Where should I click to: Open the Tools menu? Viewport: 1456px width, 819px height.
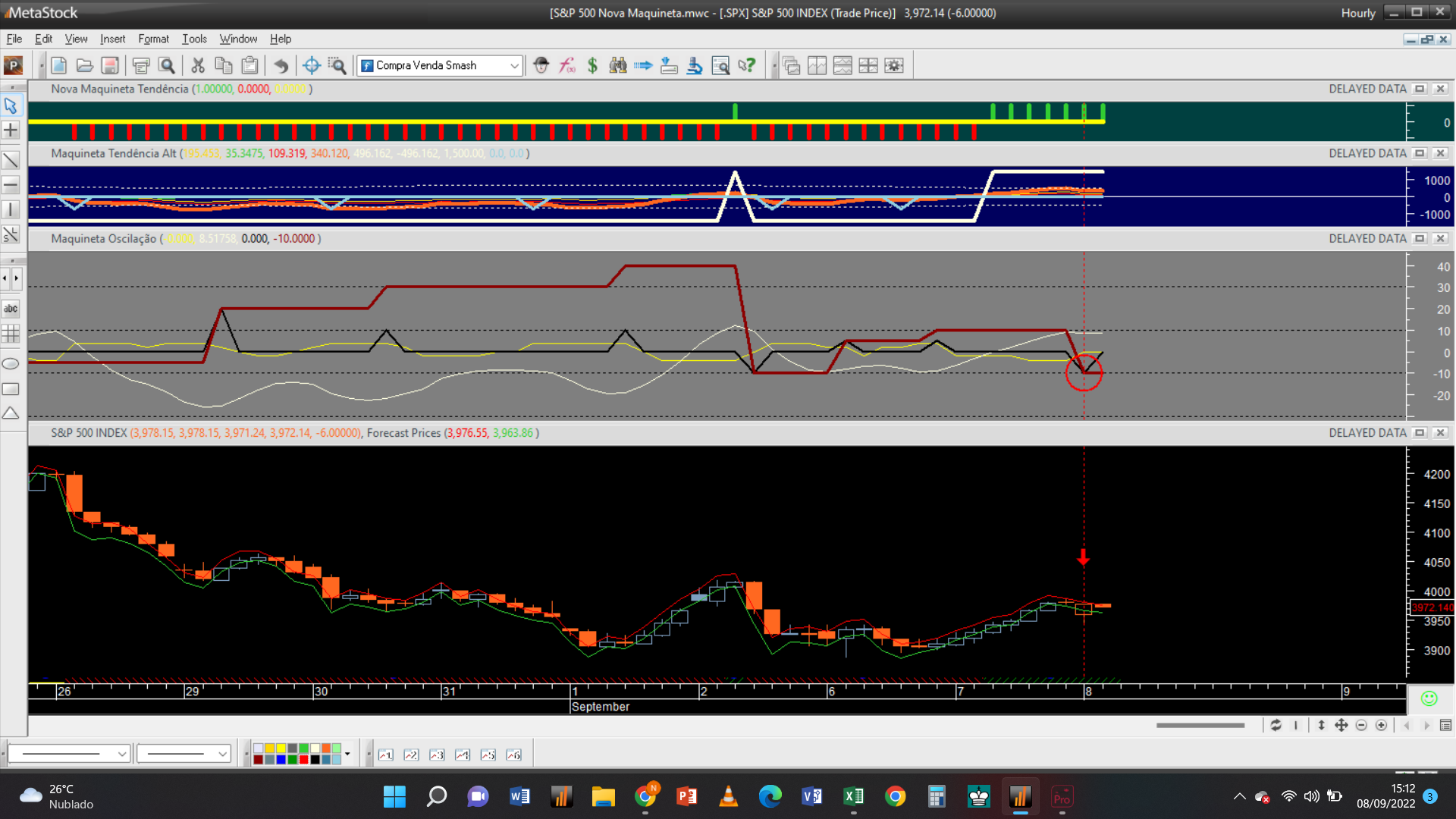point(194,39)
